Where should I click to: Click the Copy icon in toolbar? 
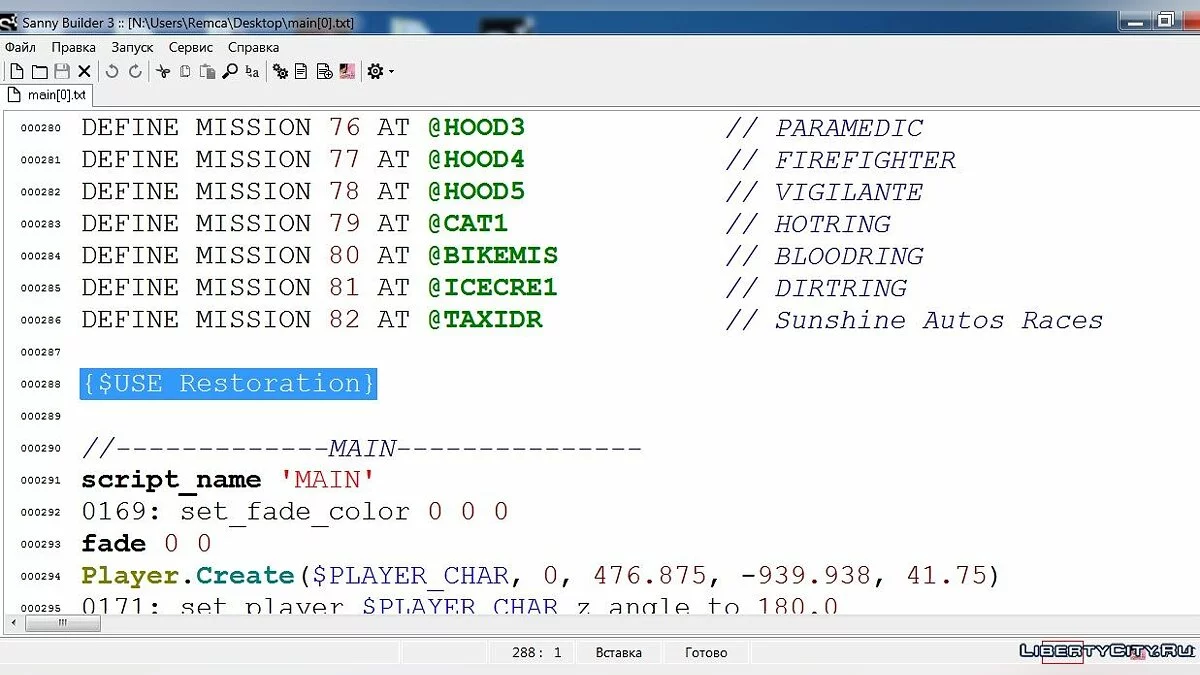point(185,71)
